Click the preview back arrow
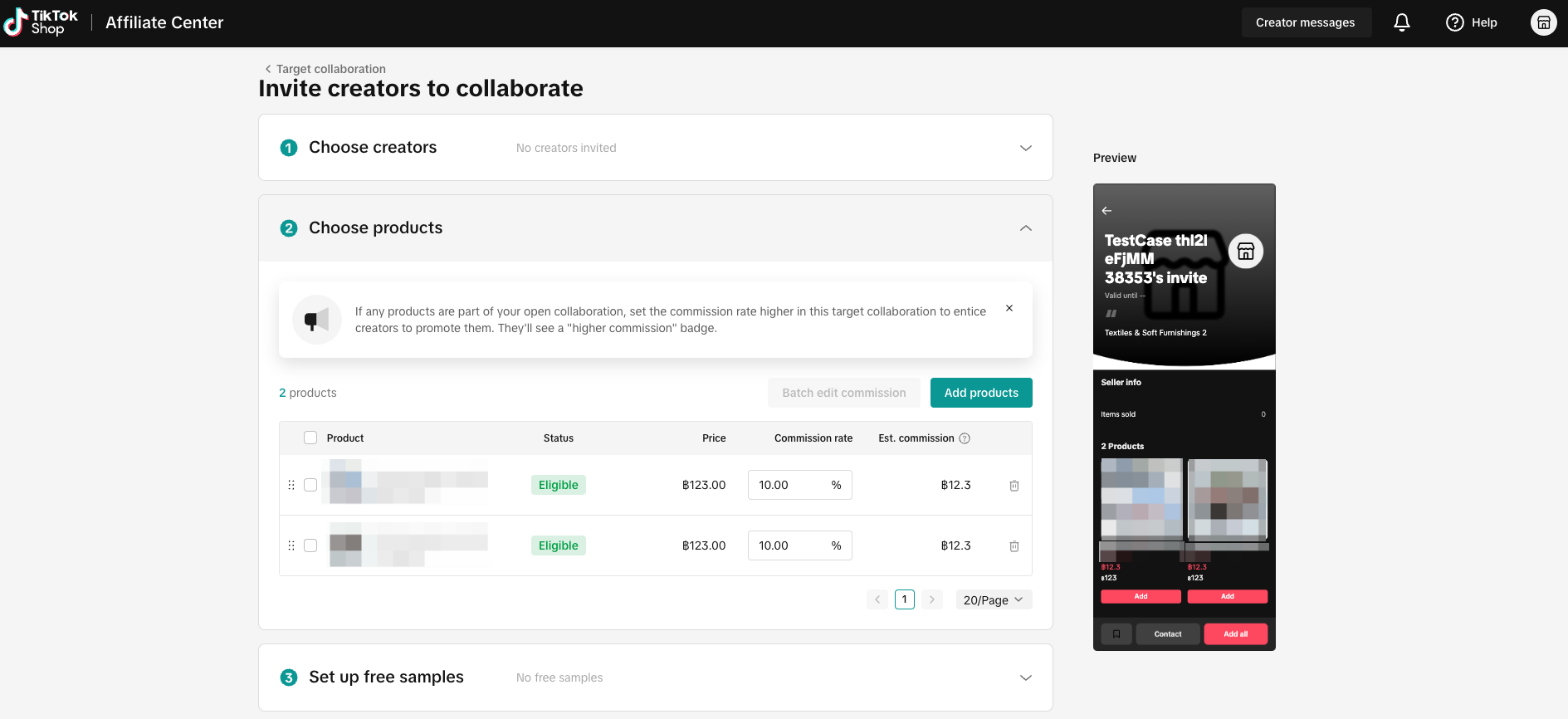 (1106, 211)
